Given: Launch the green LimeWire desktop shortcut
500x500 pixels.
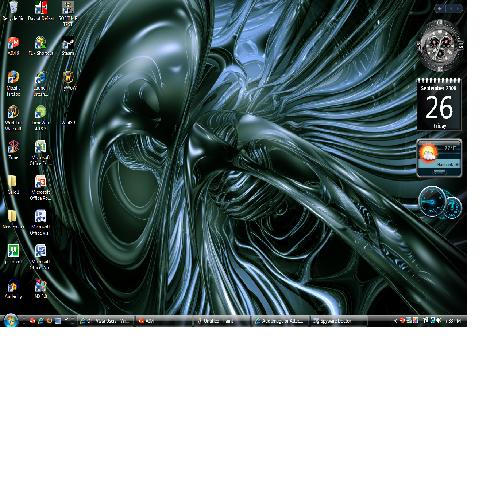Looking at the screenshot, I should (x=41, y=117).
